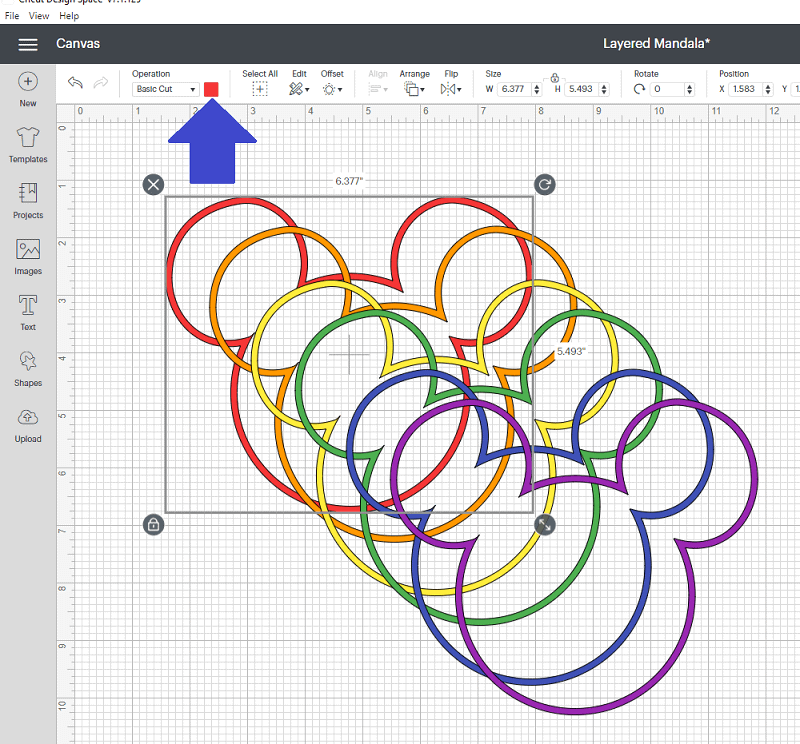800x744 pixels.
Task: Click the Rotate value field
Action: 668,89
